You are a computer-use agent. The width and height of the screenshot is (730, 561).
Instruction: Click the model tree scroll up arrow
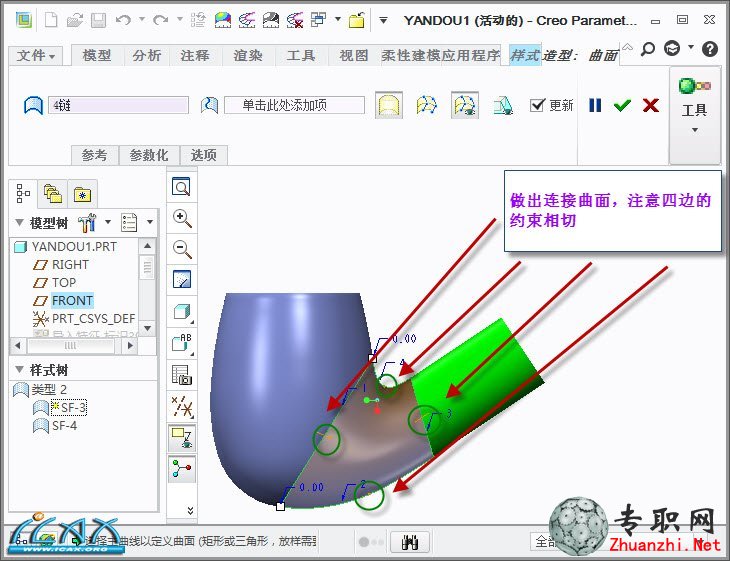click(147, 245)
